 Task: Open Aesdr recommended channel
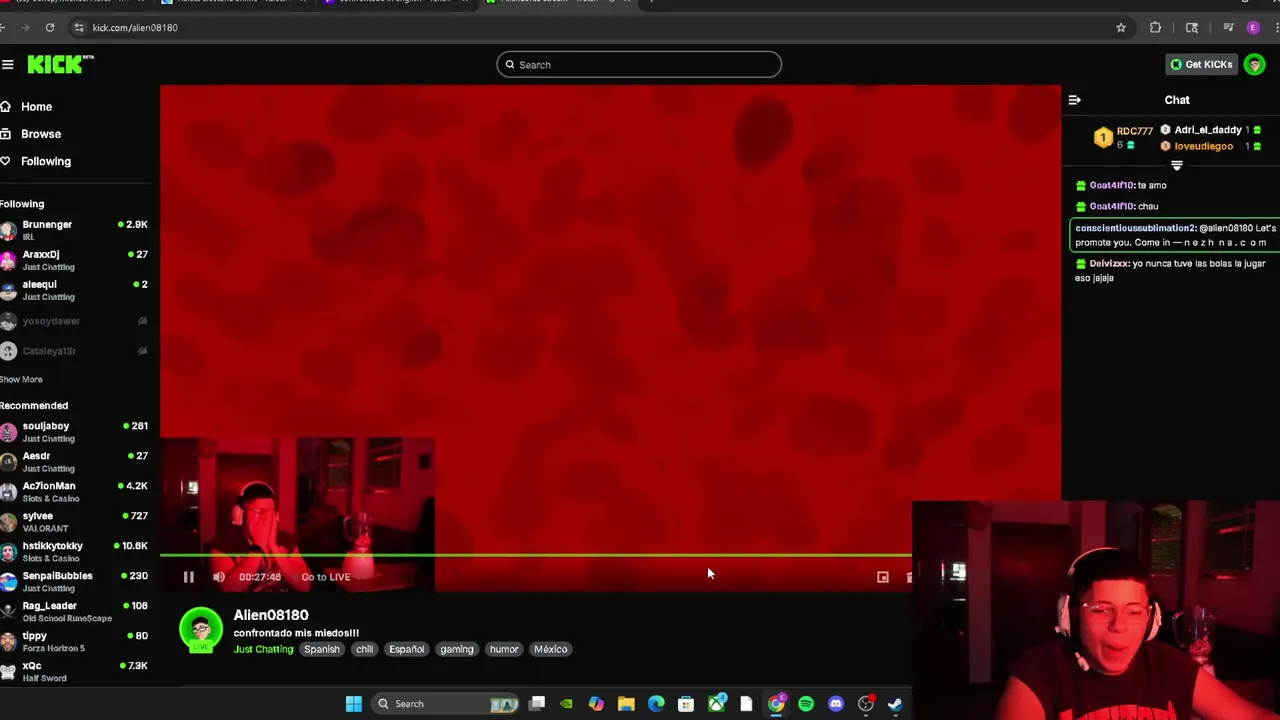pyautogui.click(x=75, y=462)
